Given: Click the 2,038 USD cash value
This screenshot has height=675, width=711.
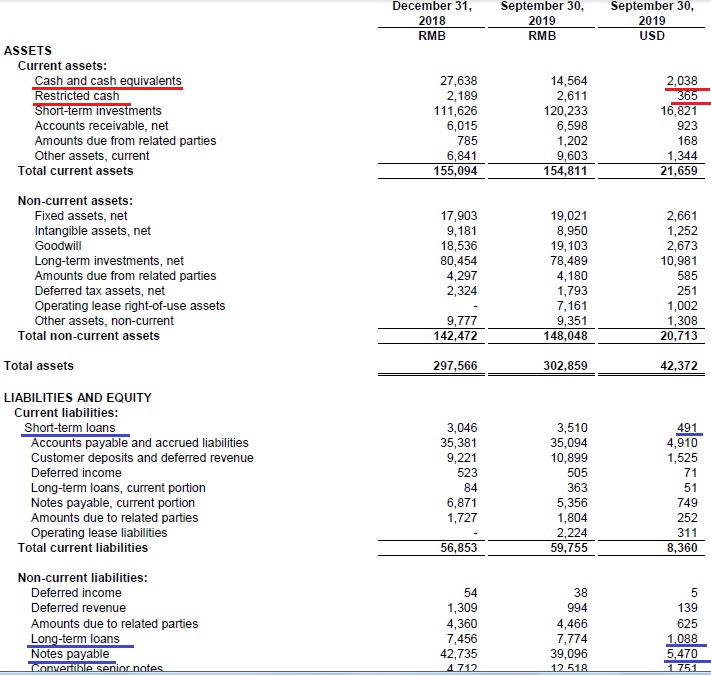Looking at the screenshot, I should [682, 81].
